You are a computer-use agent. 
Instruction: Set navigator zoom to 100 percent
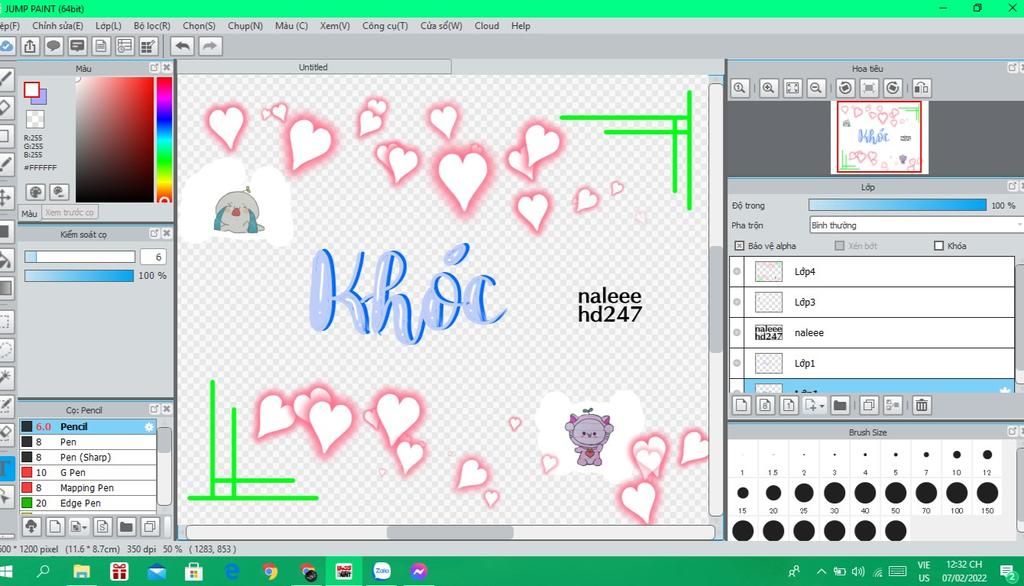pos(739,88)
